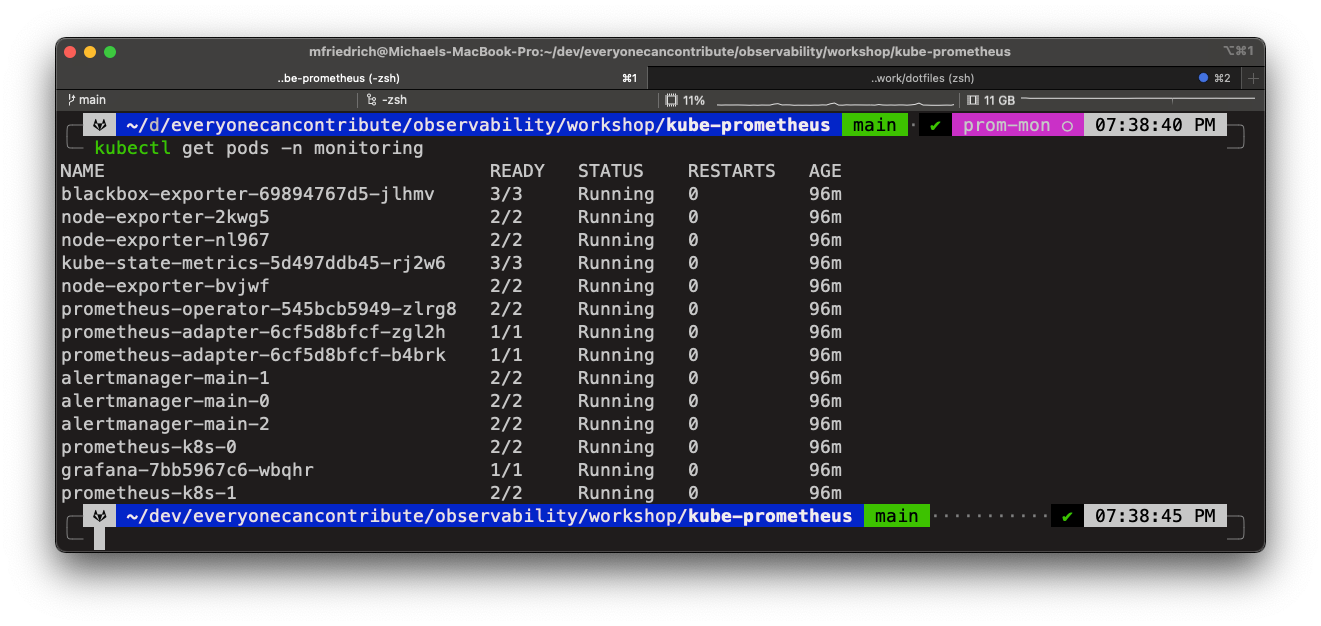Click the GitLab fox icon in top prompt
The image size is (1321, 626).
[x=101, y=125]
